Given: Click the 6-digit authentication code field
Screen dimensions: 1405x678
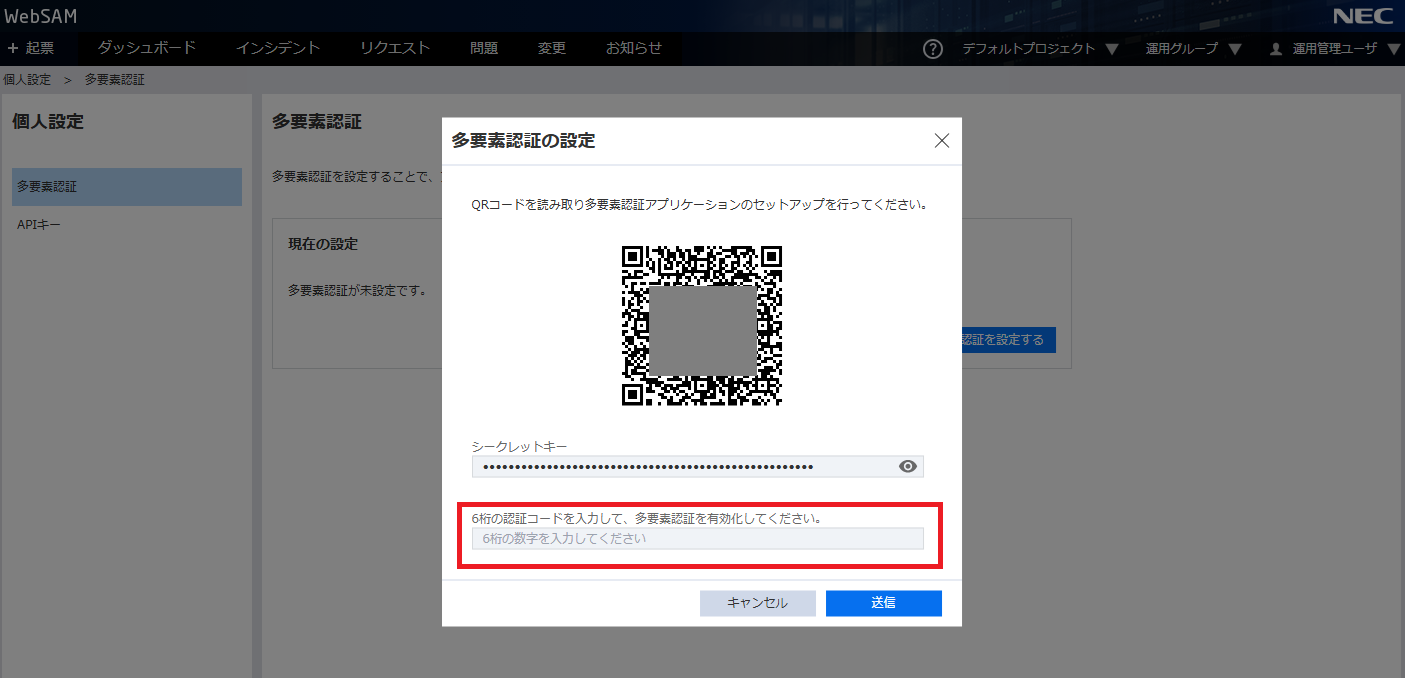Looking at the screenshot, I should pos(697,539).
